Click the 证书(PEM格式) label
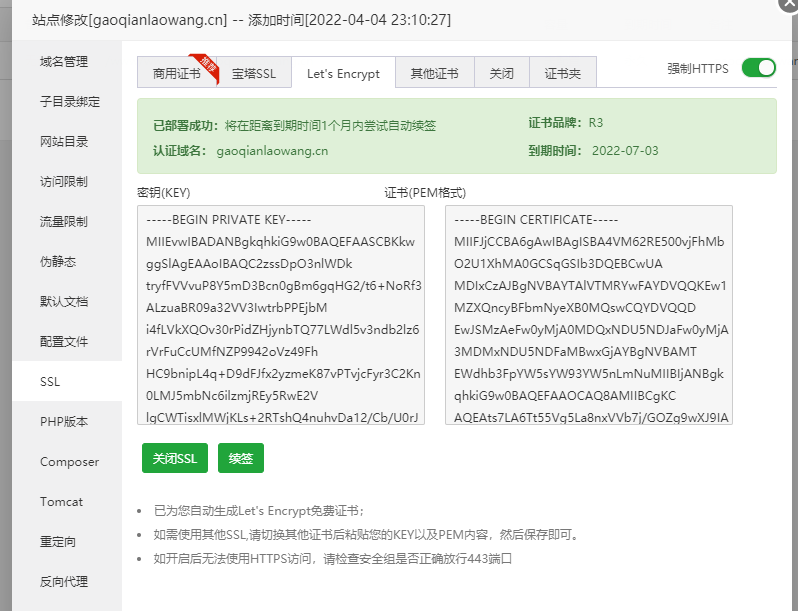The image size is (798, 611). [425, 193]
